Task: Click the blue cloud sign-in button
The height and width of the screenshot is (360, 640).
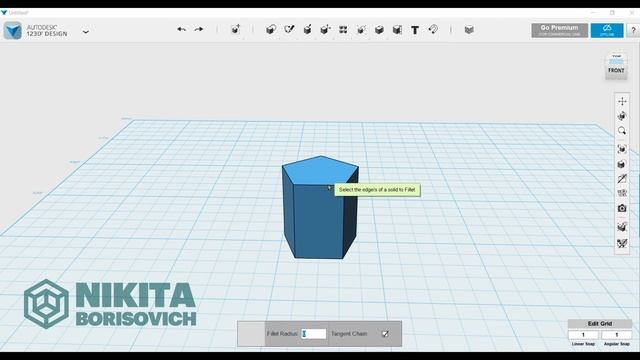Action: 607,30
